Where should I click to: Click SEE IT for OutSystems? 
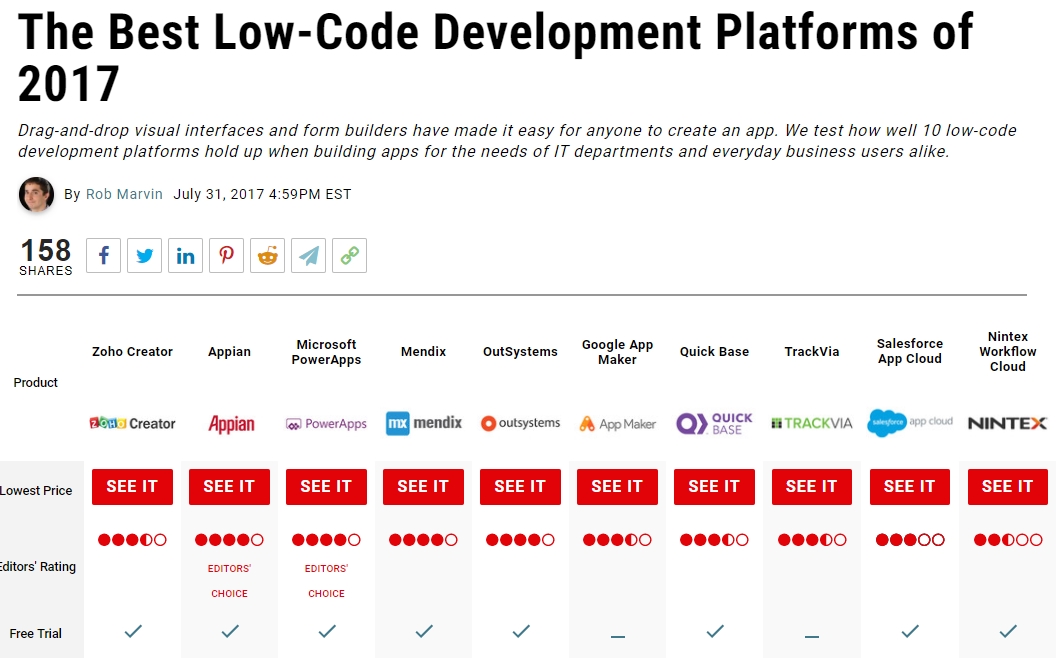(521, 486)
